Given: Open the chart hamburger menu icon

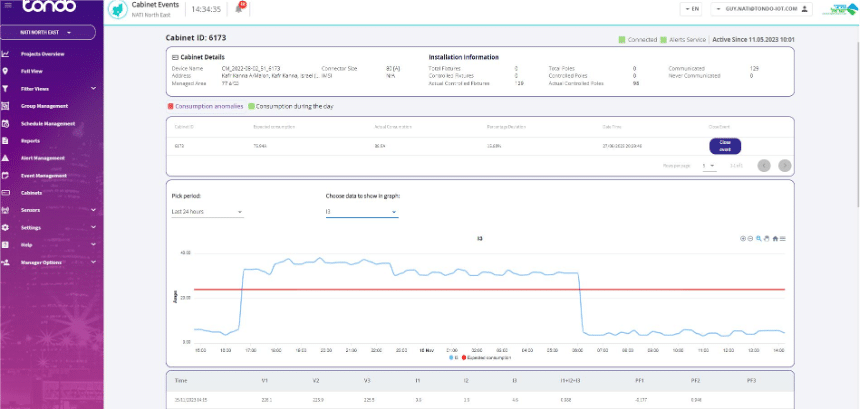Looking at the screenshot, I should coord(783,238).
